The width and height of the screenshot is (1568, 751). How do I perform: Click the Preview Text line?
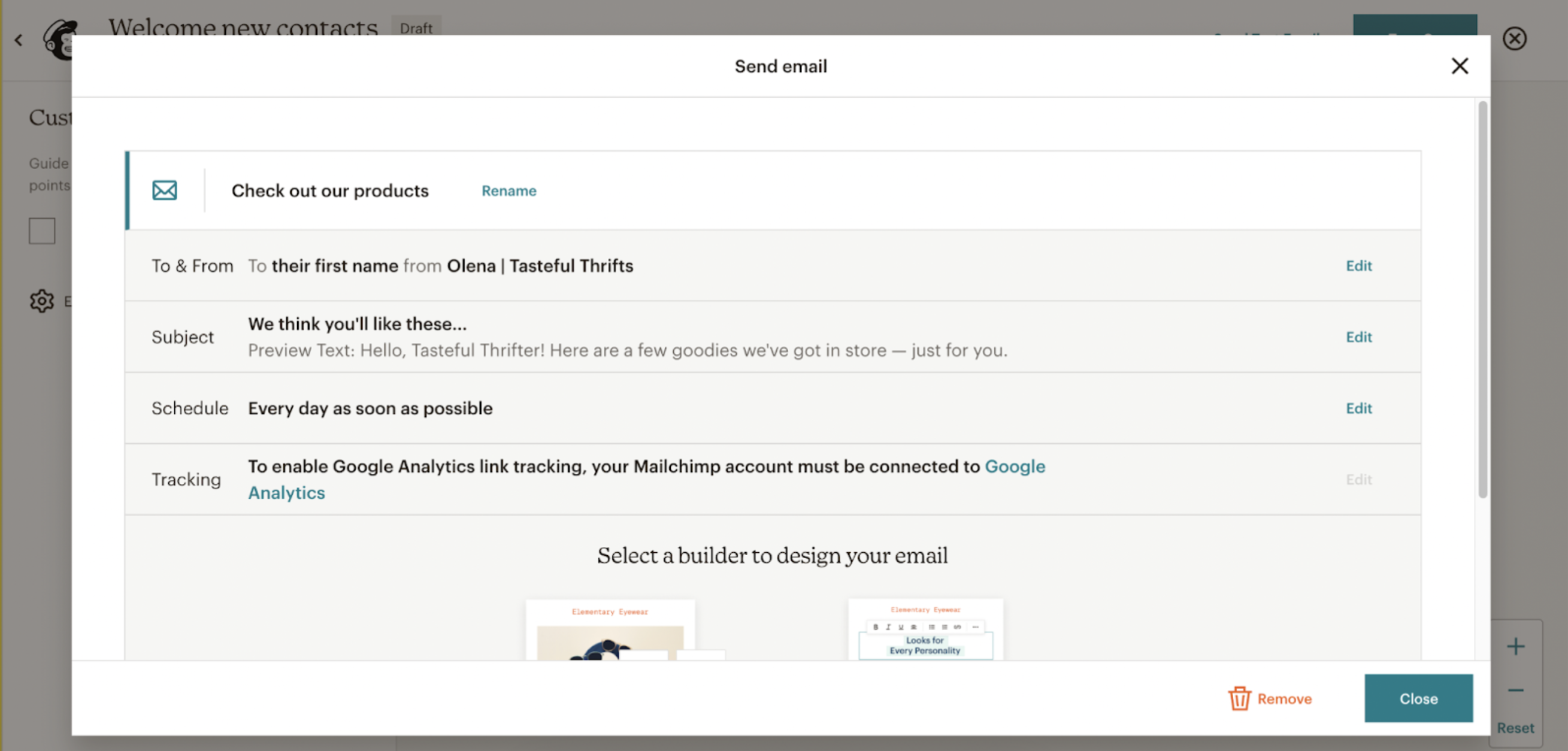(x=628, y=350)
